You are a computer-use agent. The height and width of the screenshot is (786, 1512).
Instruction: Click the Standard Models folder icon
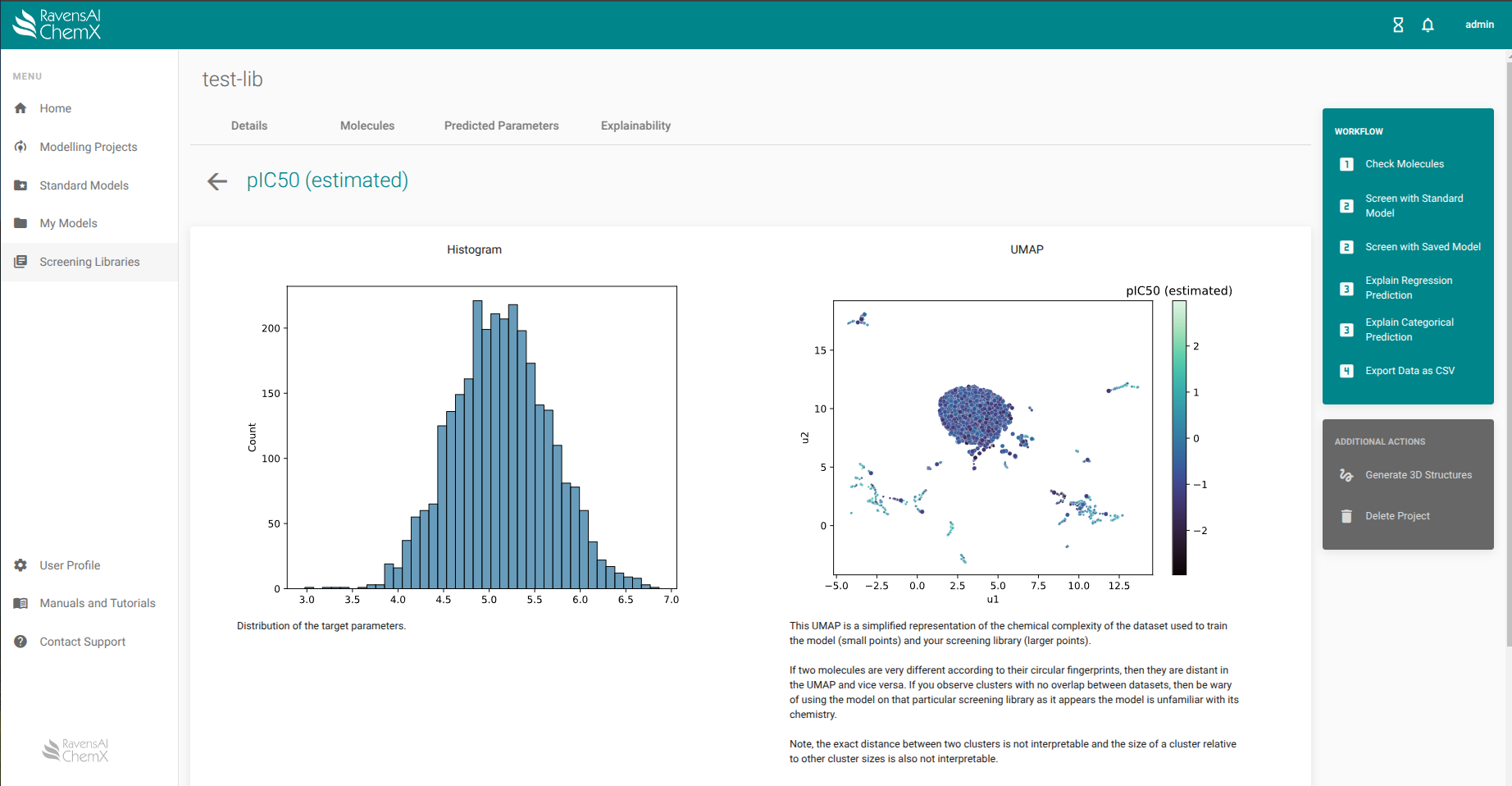[x=20, y=185]
